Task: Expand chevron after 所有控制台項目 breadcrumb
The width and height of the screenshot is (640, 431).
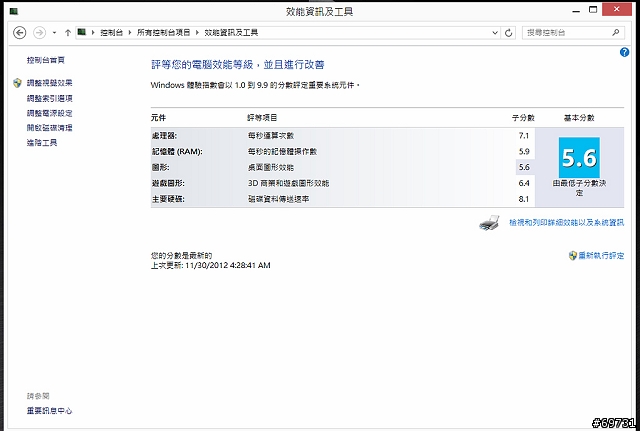Action: 197,33
